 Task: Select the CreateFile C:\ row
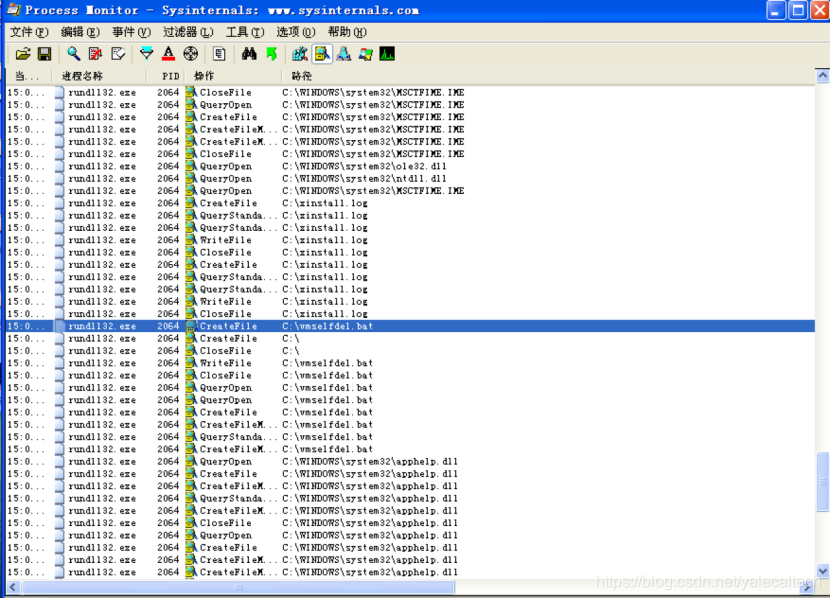(410, 338)
